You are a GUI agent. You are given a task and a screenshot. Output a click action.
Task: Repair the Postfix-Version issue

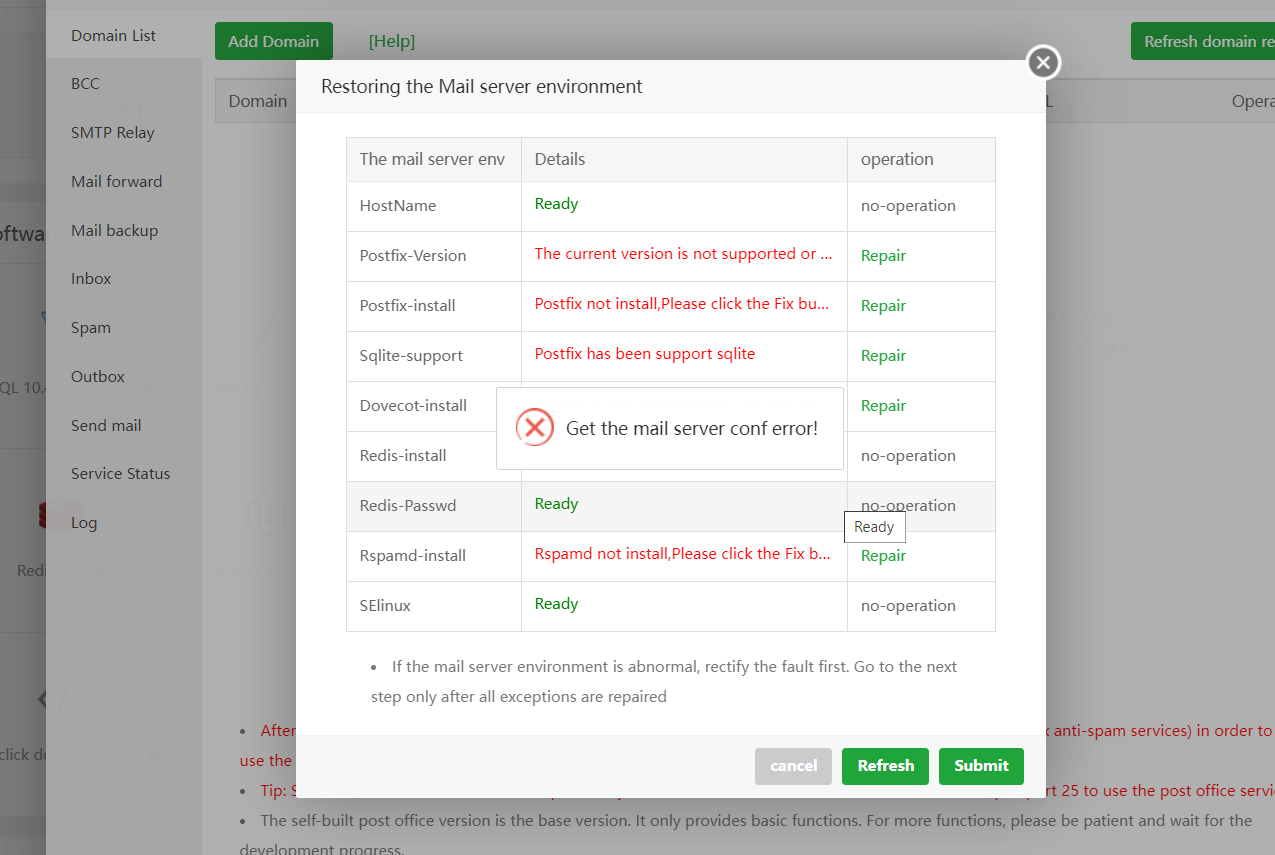point(883,256)
